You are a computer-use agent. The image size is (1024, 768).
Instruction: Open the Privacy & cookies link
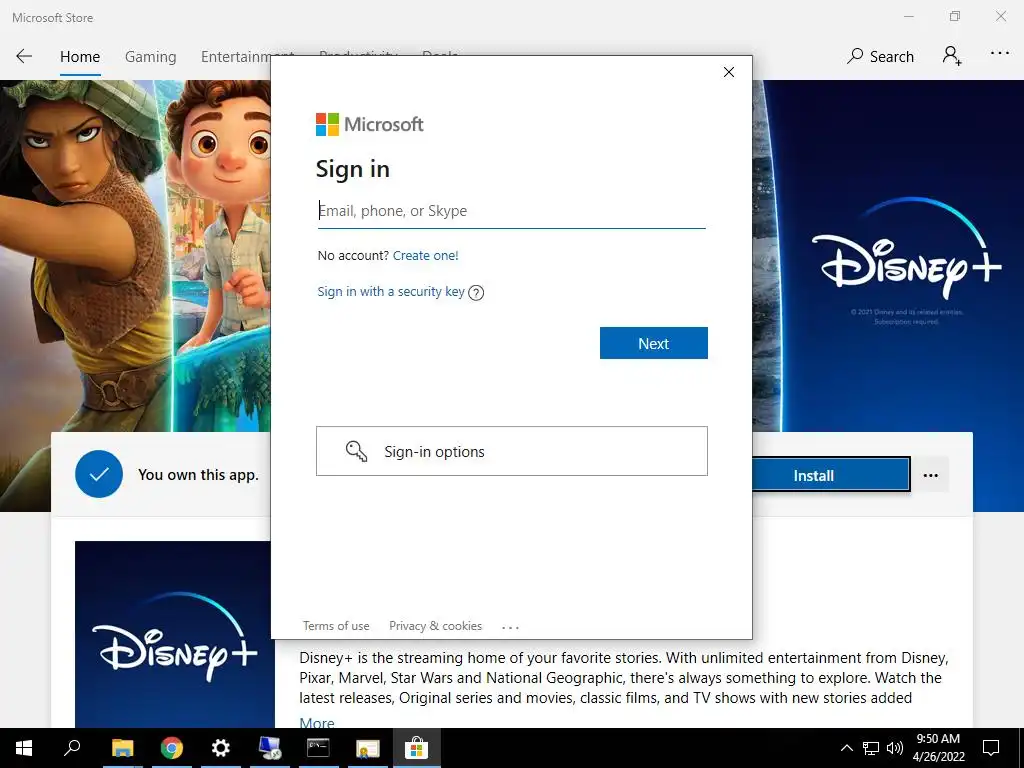click(436, 626)
